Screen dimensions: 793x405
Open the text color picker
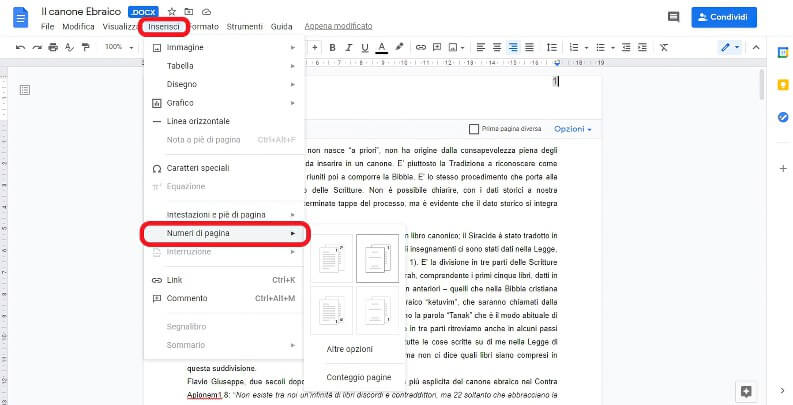382,47
